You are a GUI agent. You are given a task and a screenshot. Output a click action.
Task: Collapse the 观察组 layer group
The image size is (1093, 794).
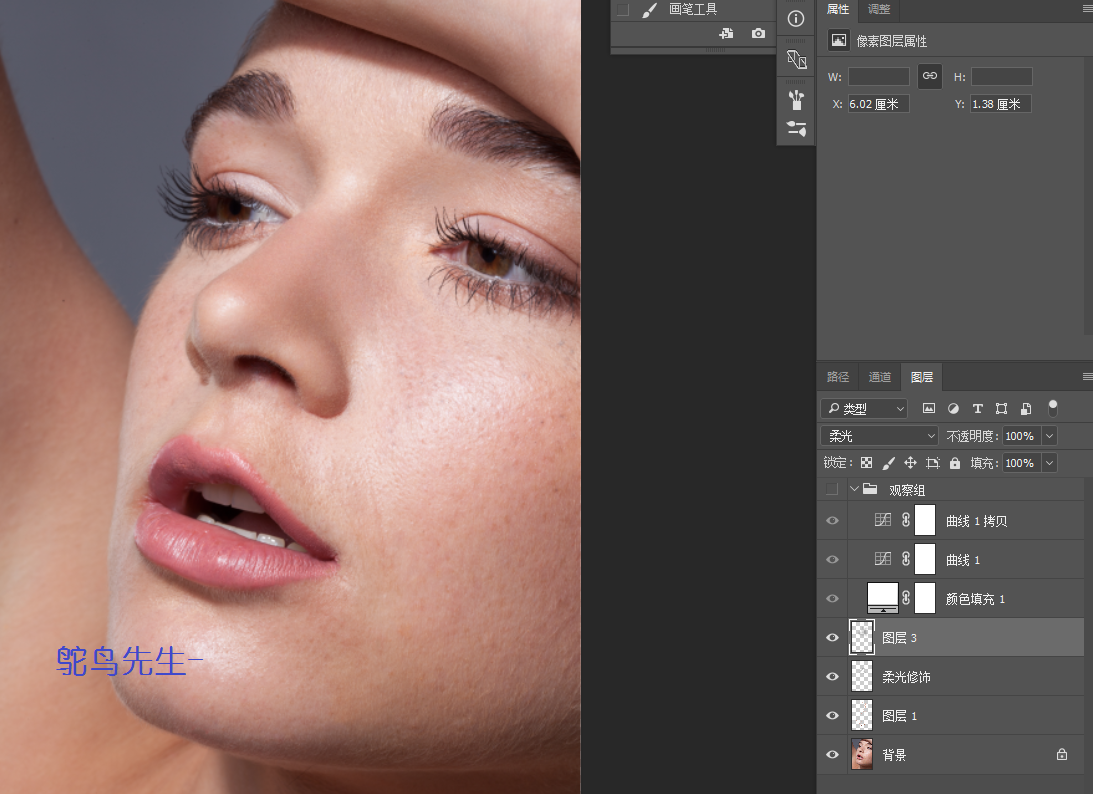(854, 489)
